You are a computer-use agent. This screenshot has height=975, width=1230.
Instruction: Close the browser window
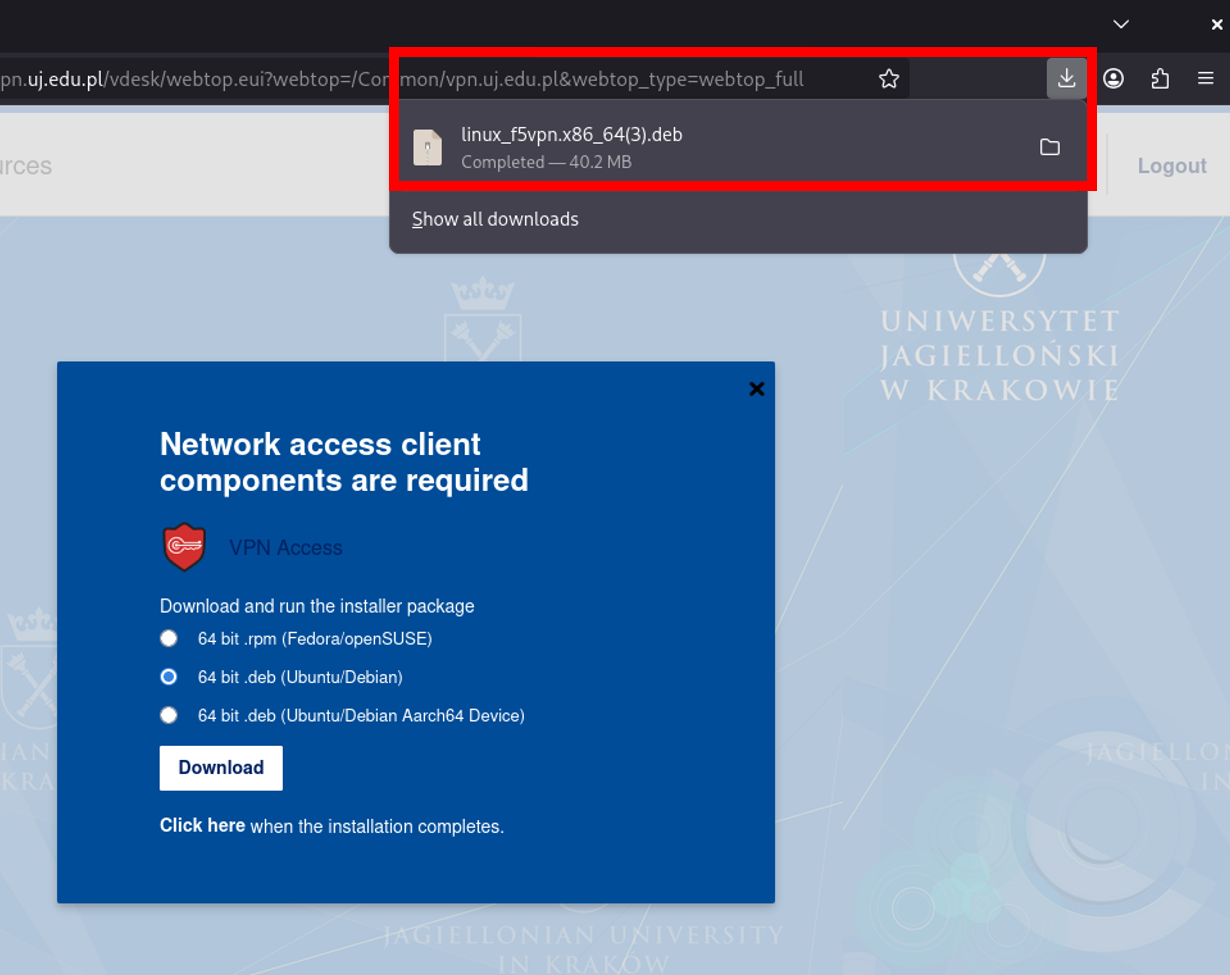click(x=1217, y=24)
